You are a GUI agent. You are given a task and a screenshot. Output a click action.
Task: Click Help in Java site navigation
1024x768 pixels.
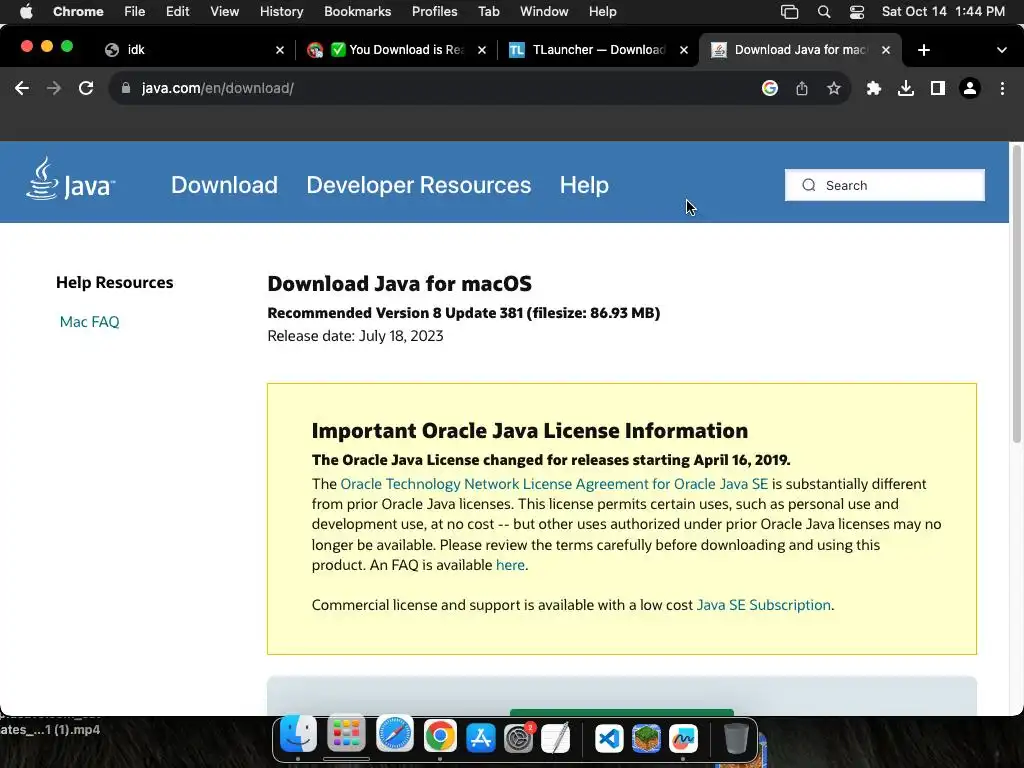point(584,185)
